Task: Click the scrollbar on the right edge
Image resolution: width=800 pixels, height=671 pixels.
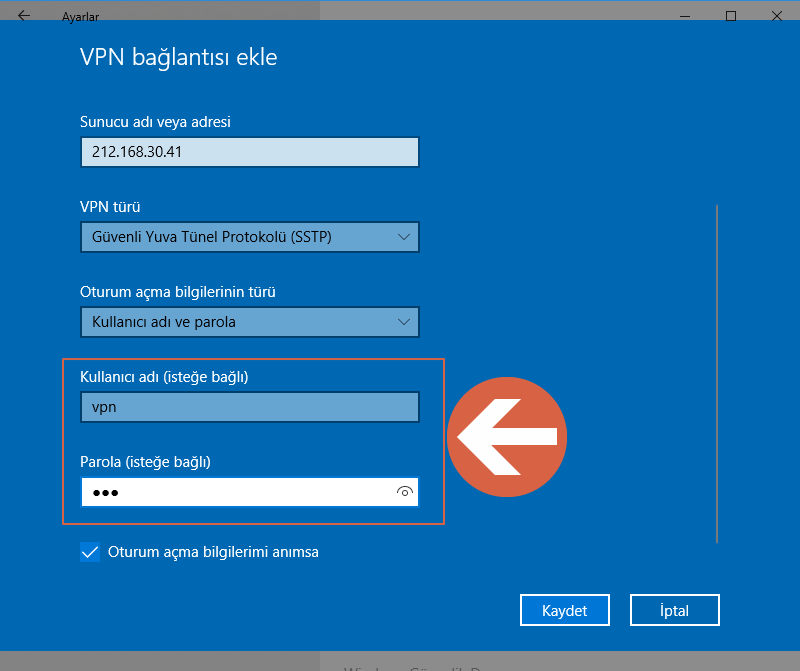Action: pos(717,360)
